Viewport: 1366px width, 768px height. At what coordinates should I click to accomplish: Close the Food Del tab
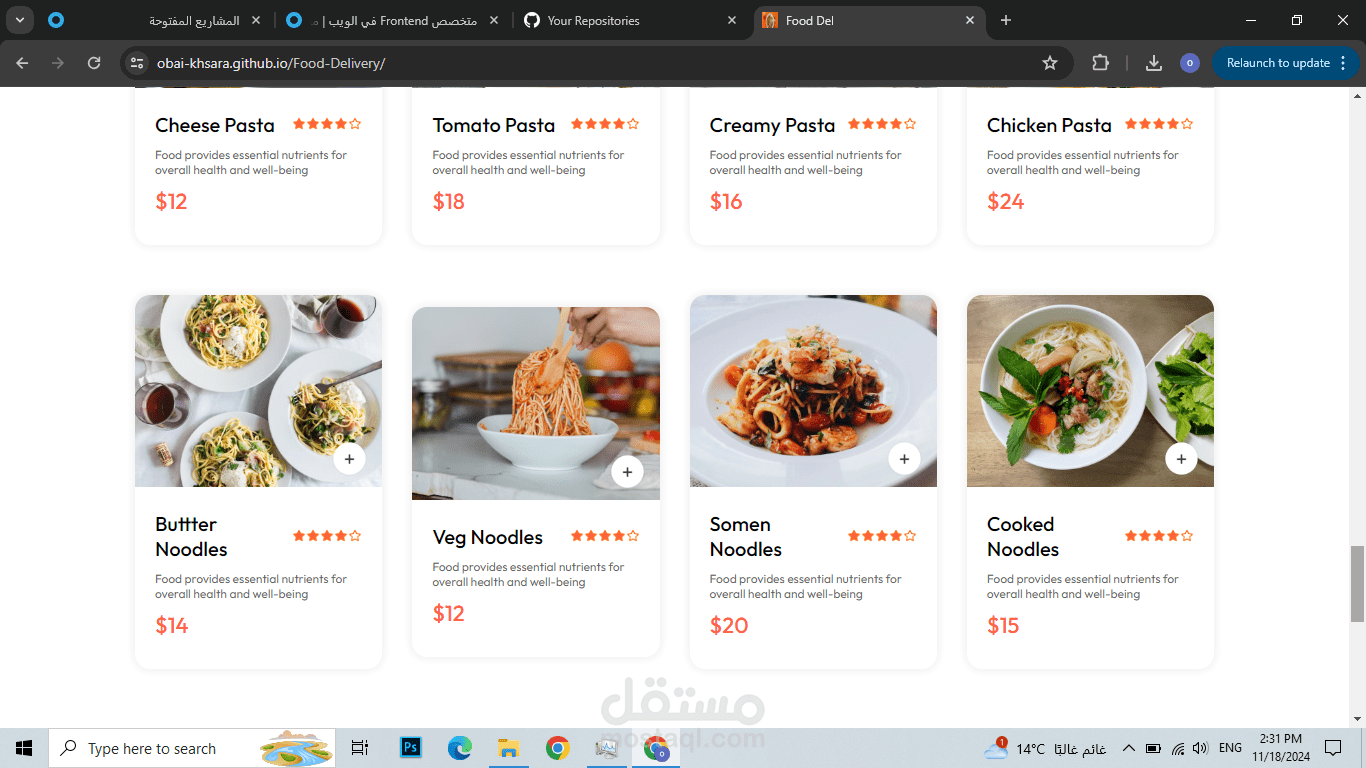[969, 20]
